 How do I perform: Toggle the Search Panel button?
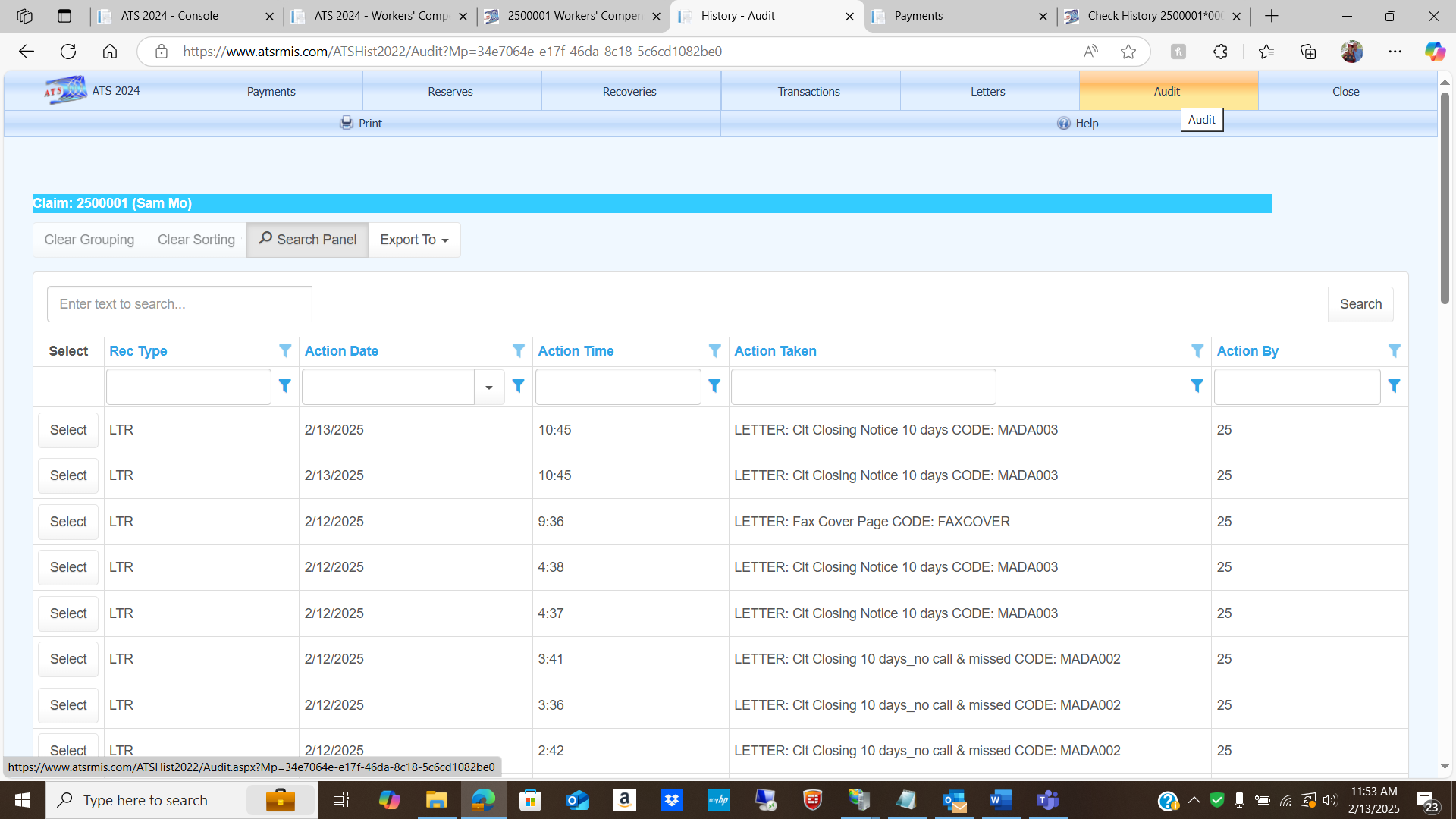307,240
